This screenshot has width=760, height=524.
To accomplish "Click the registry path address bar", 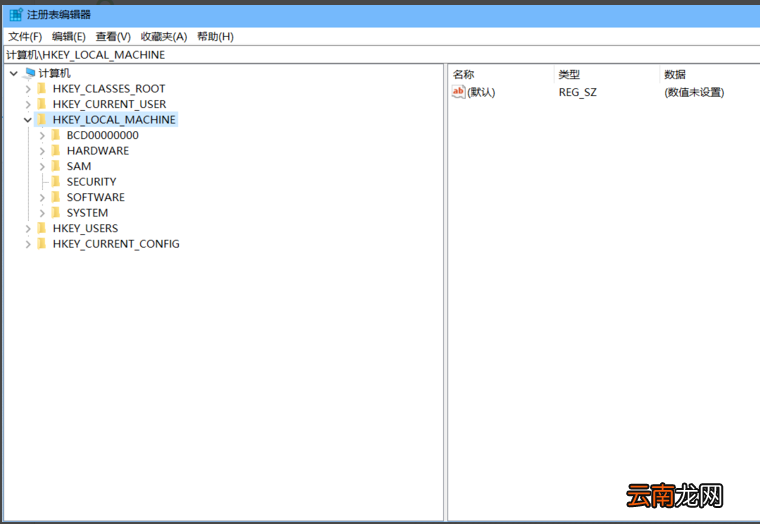I will [x=382, y=55].
